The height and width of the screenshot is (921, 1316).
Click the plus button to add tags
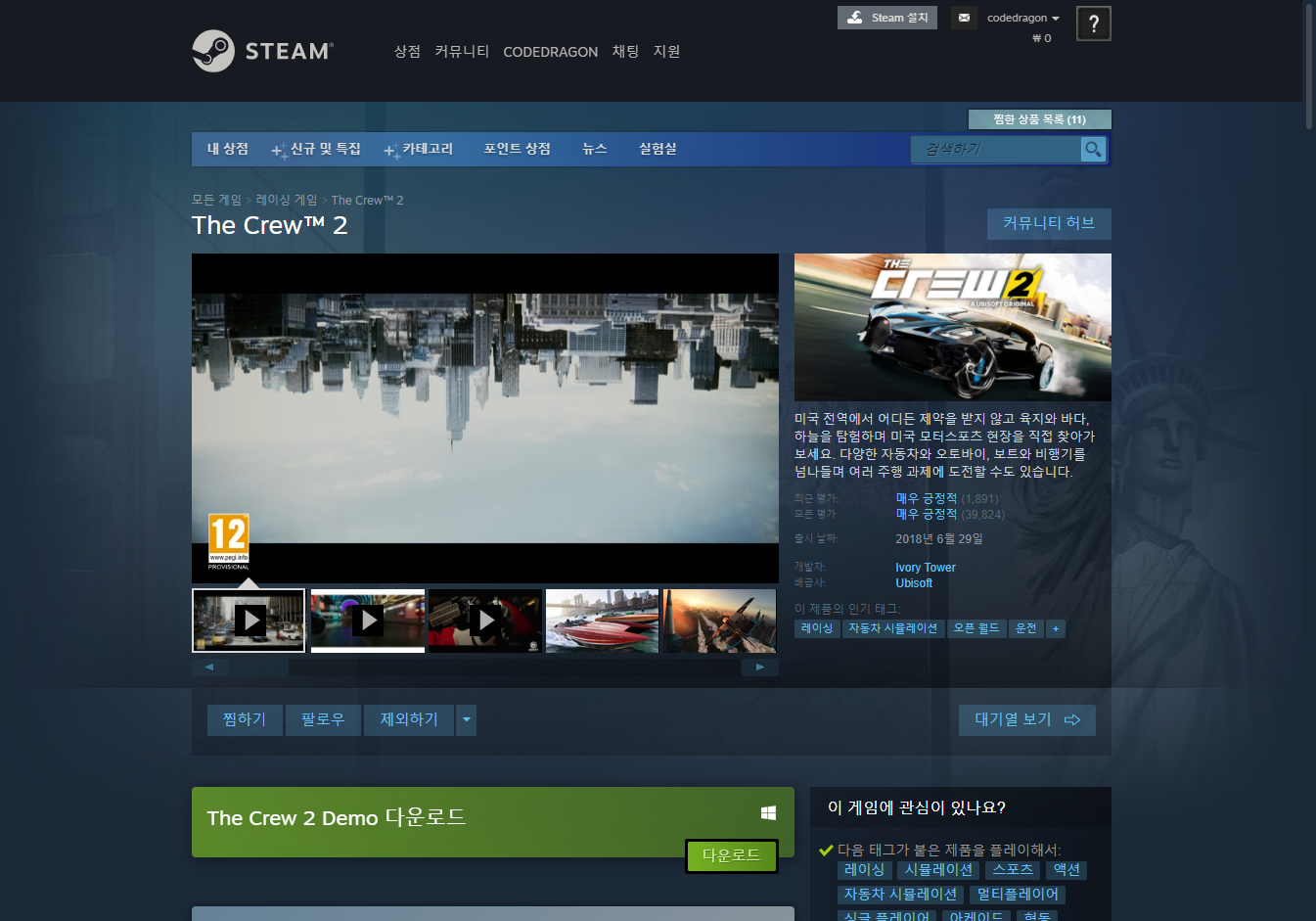pyautogui.click(x=1056, y=628)
